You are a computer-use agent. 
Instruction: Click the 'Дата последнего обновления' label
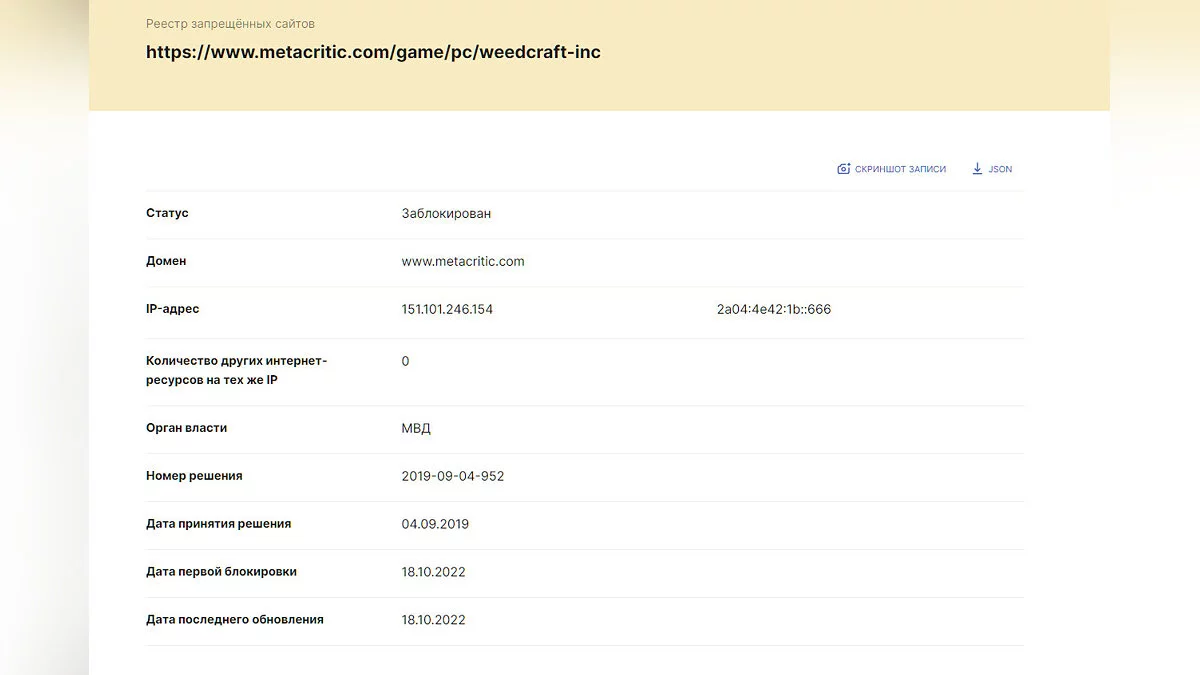coord(235,620)
